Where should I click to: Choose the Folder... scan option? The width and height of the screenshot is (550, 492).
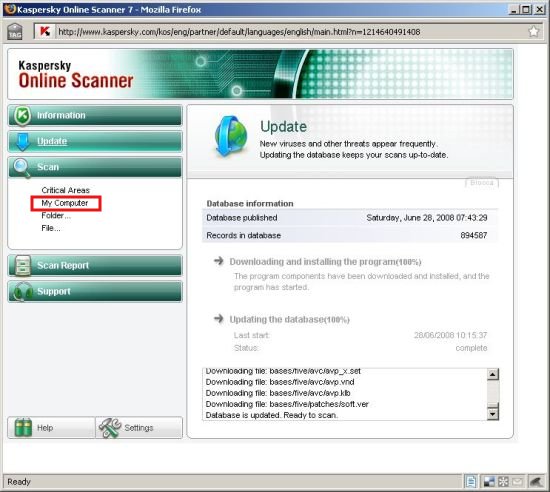56,216
